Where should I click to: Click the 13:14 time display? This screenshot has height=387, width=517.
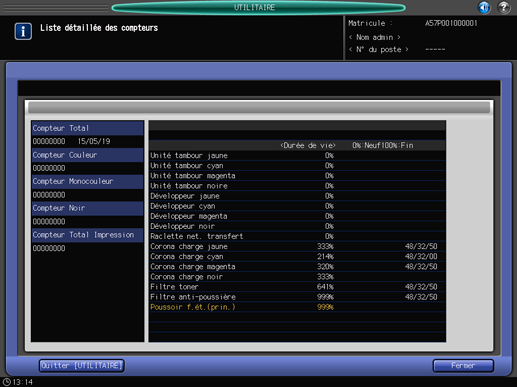(x=23, y=382)
